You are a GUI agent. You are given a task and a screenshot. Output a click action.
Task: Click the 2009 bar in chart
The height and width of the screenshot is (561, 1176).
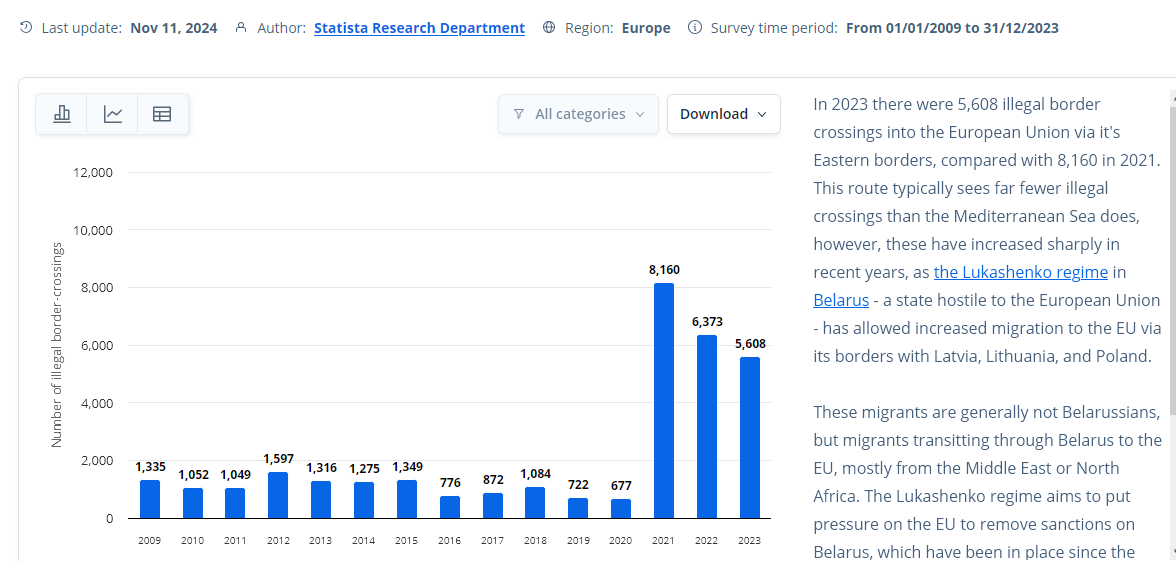pos(150,499)
